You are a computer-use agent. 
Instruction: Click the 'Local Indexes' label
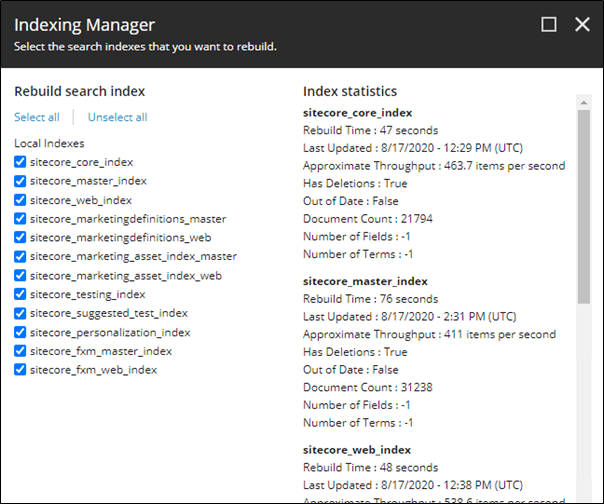pyautogui.click(x=49, y=143)
